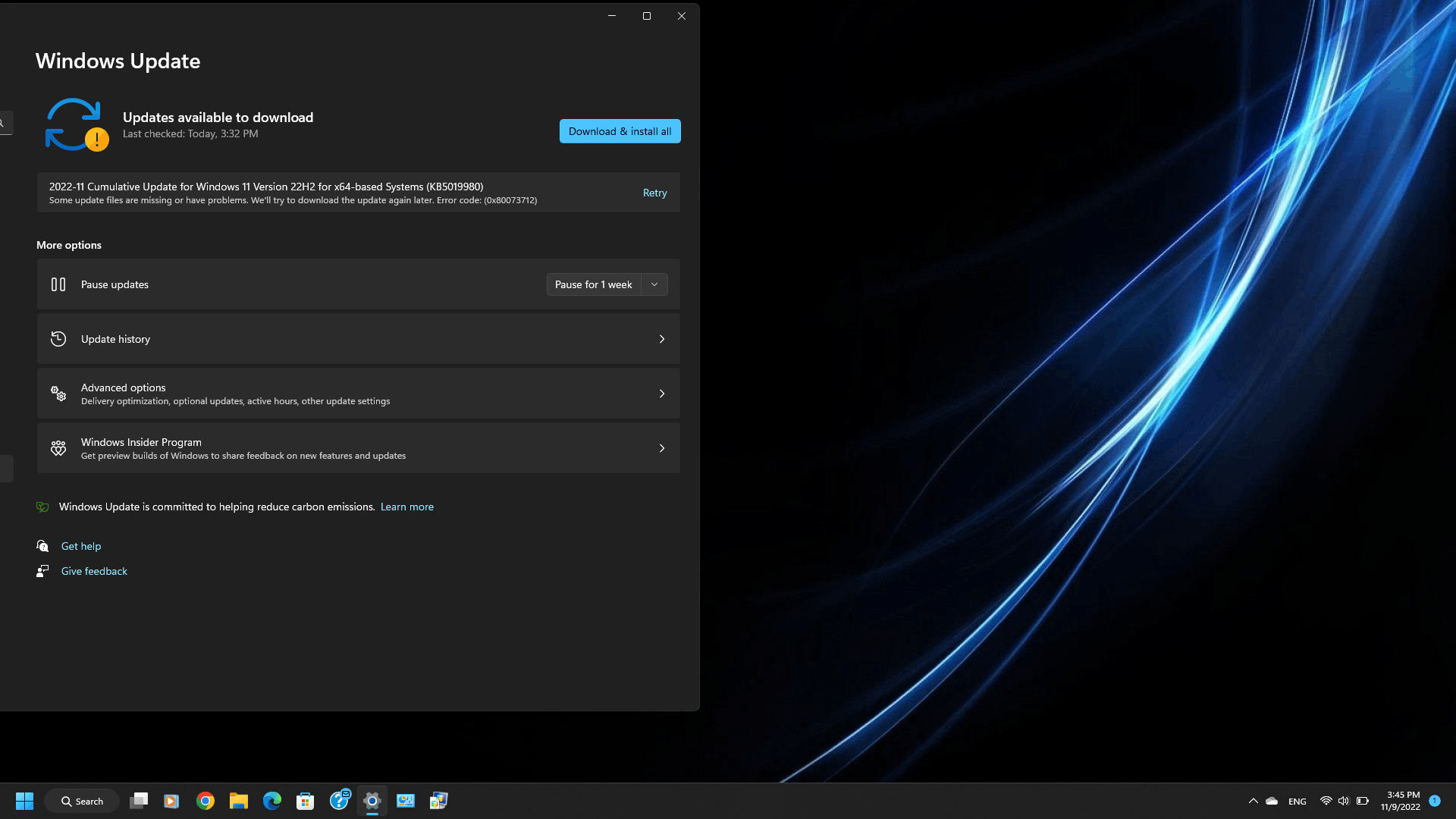Viewport: 1456px width, 819px height.
Task: Click the Pause updates icon
Action: 58,284
